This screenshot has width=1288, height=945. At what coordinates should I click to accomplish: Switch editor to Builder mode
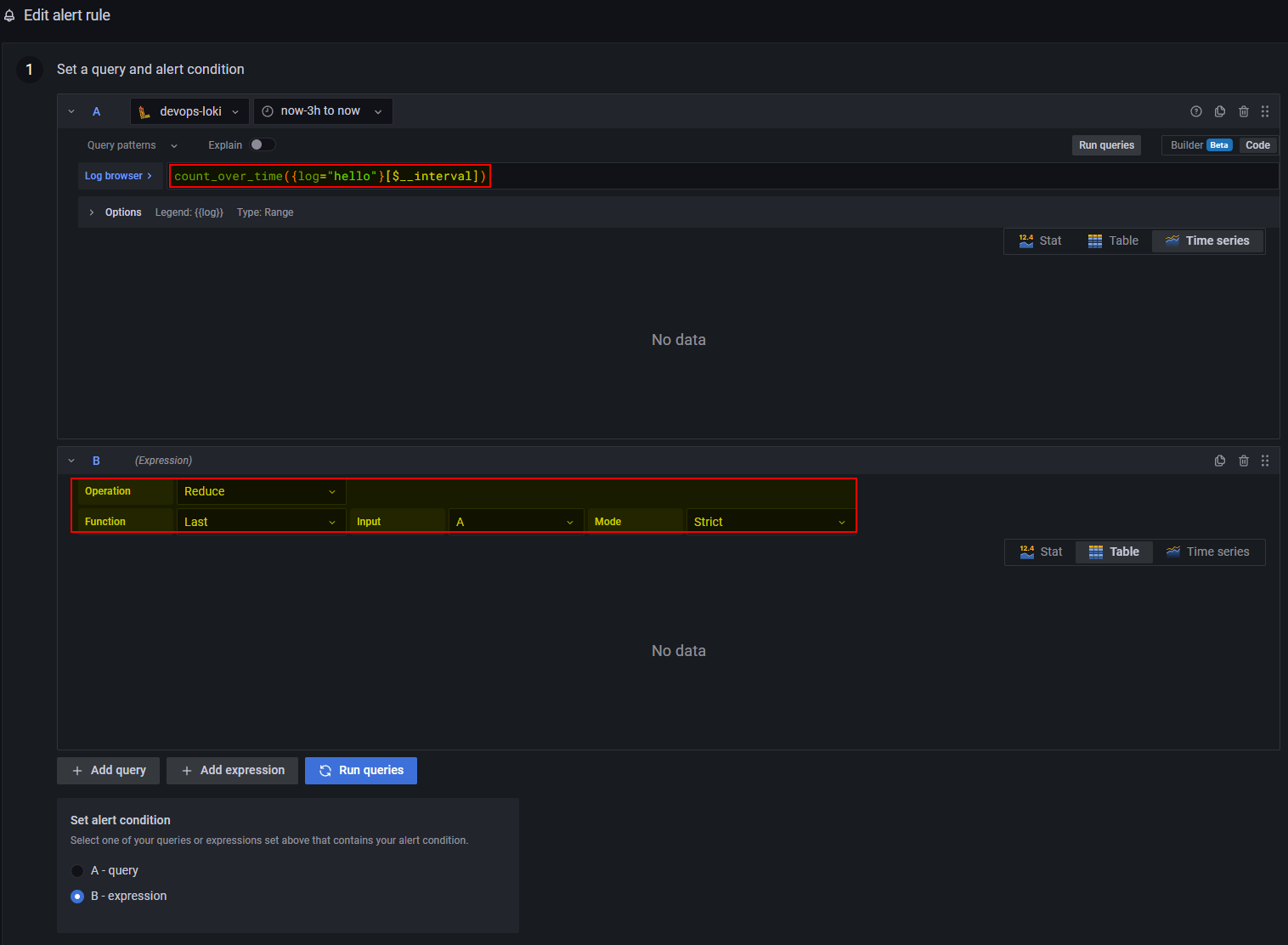[x=1200, y=145]
